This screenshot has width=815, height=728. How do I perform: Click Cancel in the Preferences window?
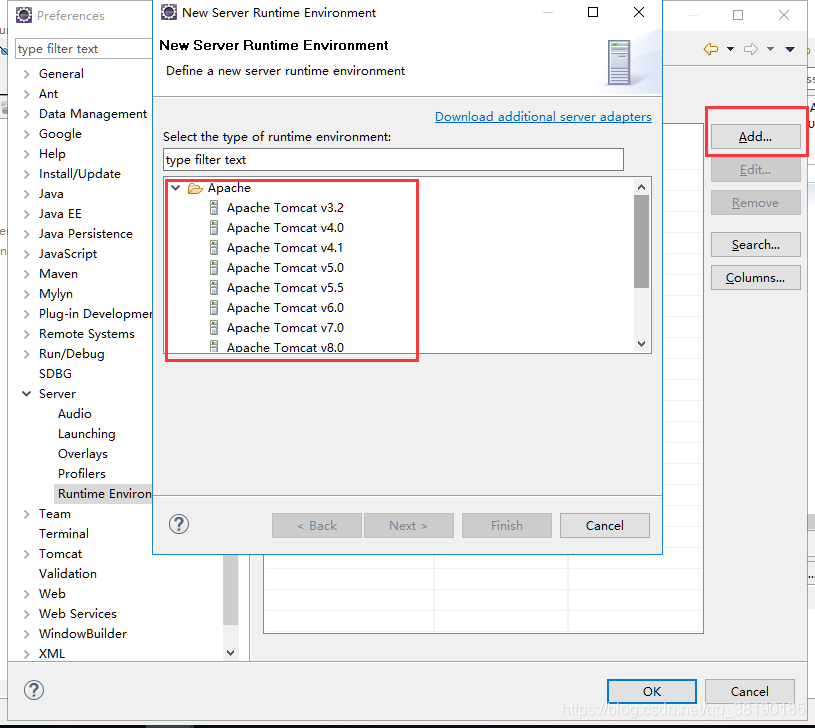click(750, 692)
